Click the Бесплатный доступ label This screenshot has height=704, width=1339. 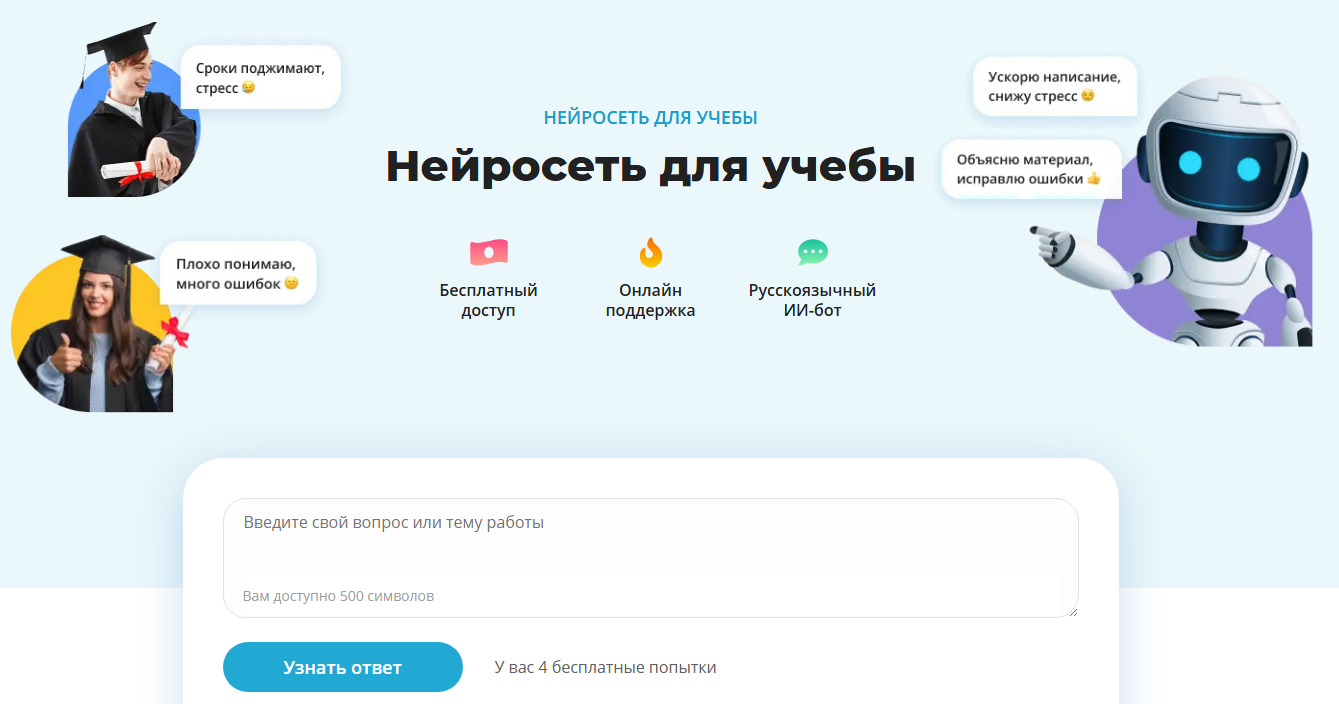[488, 300]
